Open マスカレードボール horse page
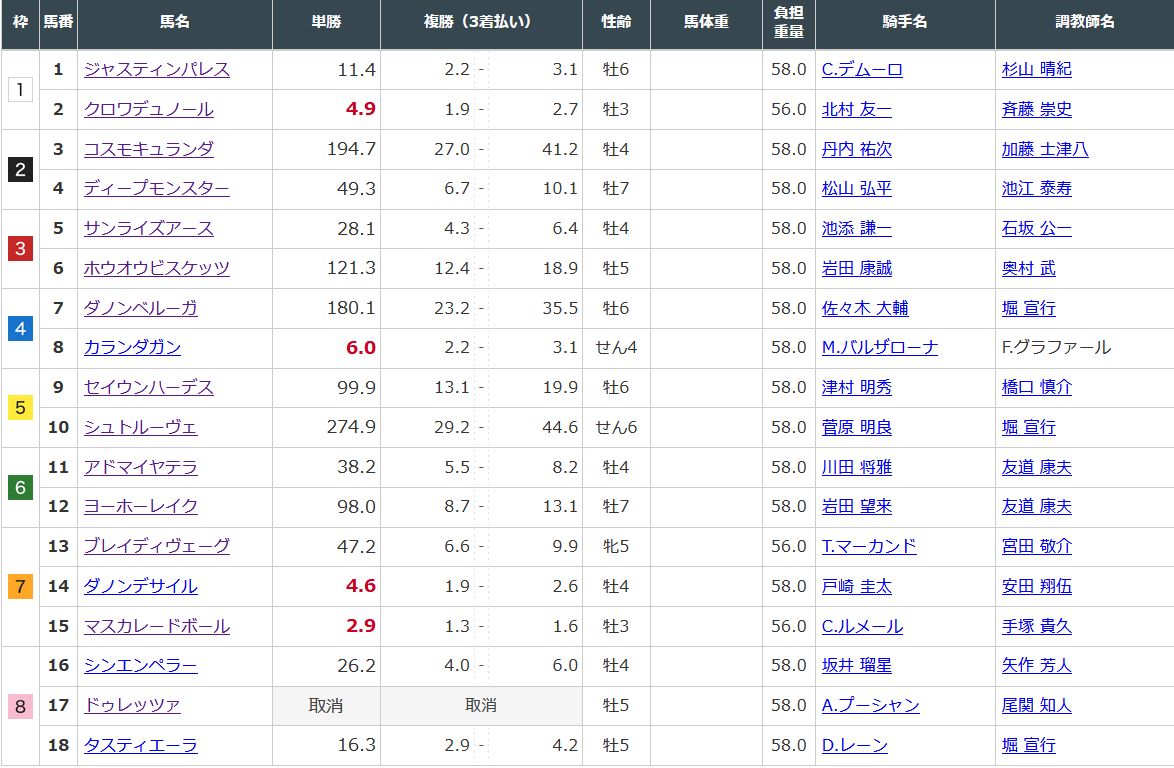This screenshot has width=1174, height=768. [x=157, y=626]
